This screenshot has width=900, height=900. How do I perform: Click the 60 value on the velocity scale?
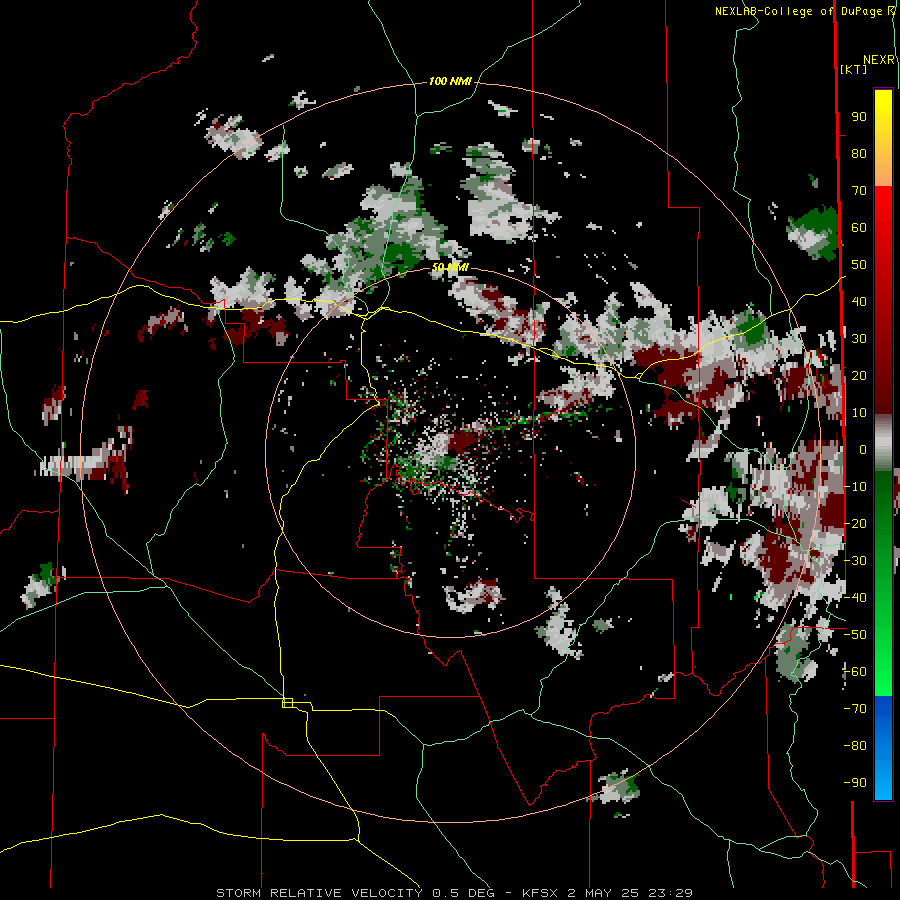(859, 228)
